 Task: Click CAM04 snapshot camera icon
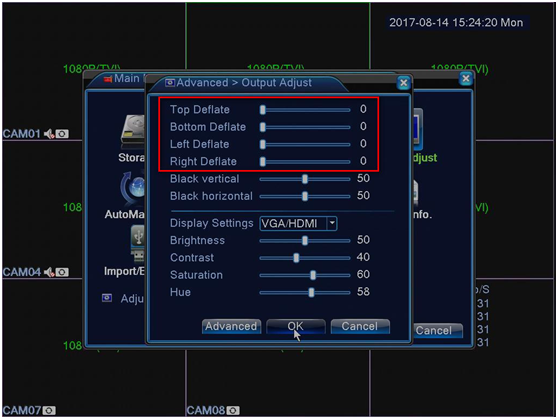click(x=62, y=272)
